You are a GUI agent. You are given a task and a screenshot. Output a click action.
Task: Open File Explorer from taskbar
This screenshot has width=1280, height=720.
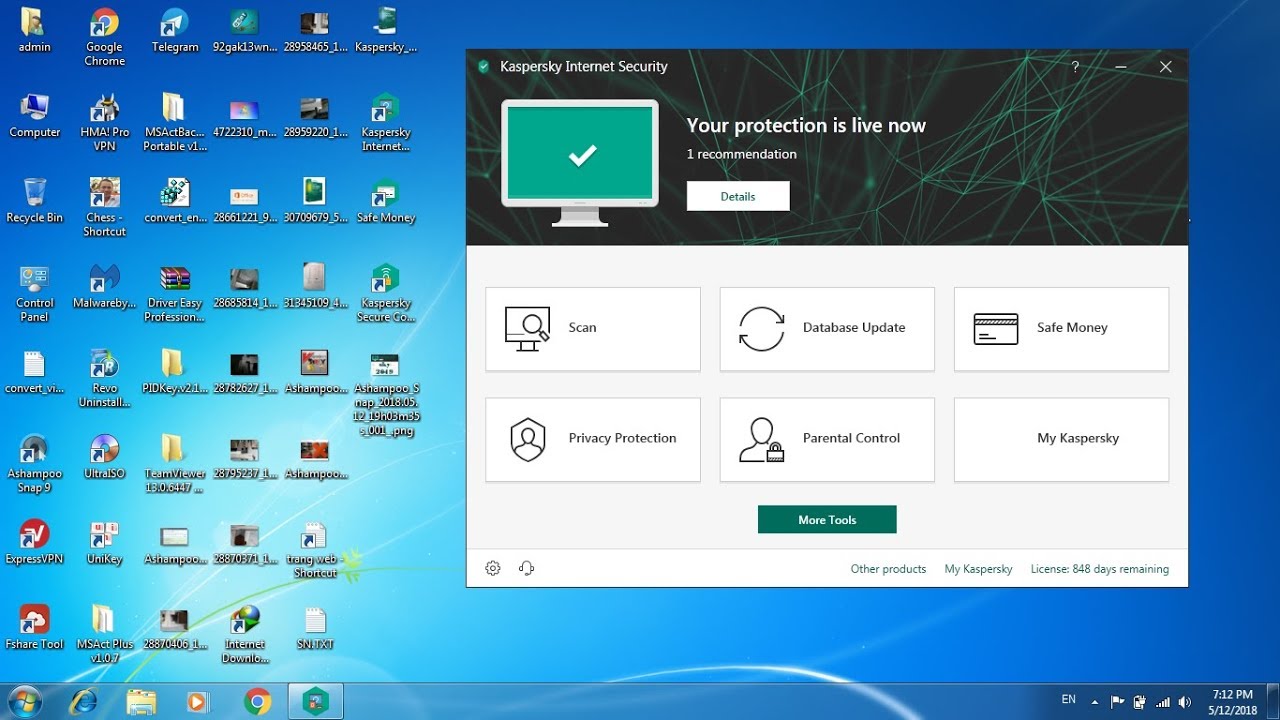[x=141, y=702]
